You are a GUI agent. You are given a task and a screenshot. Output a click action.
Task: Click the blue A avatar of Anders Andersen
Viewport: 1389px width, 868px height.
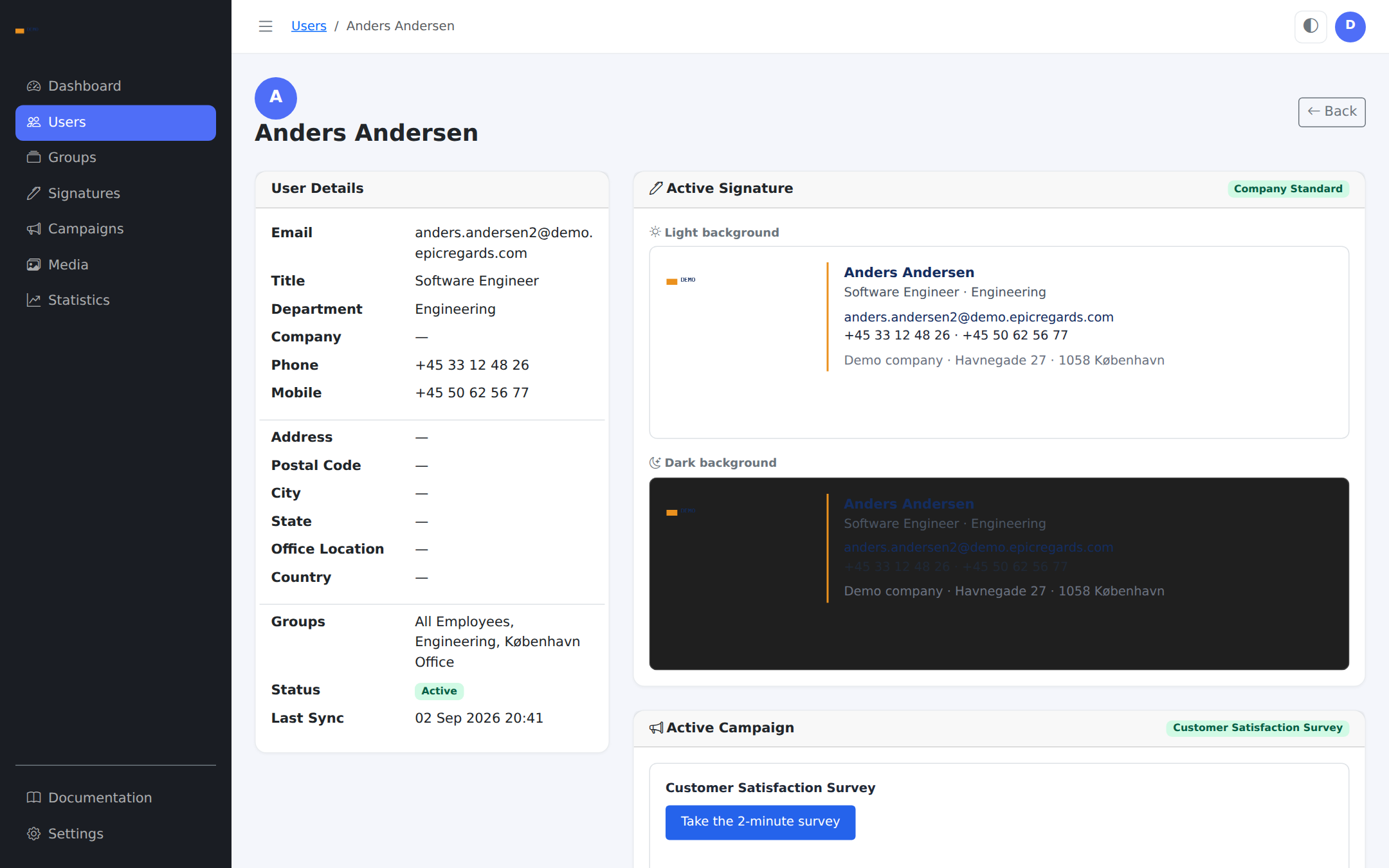276,98
